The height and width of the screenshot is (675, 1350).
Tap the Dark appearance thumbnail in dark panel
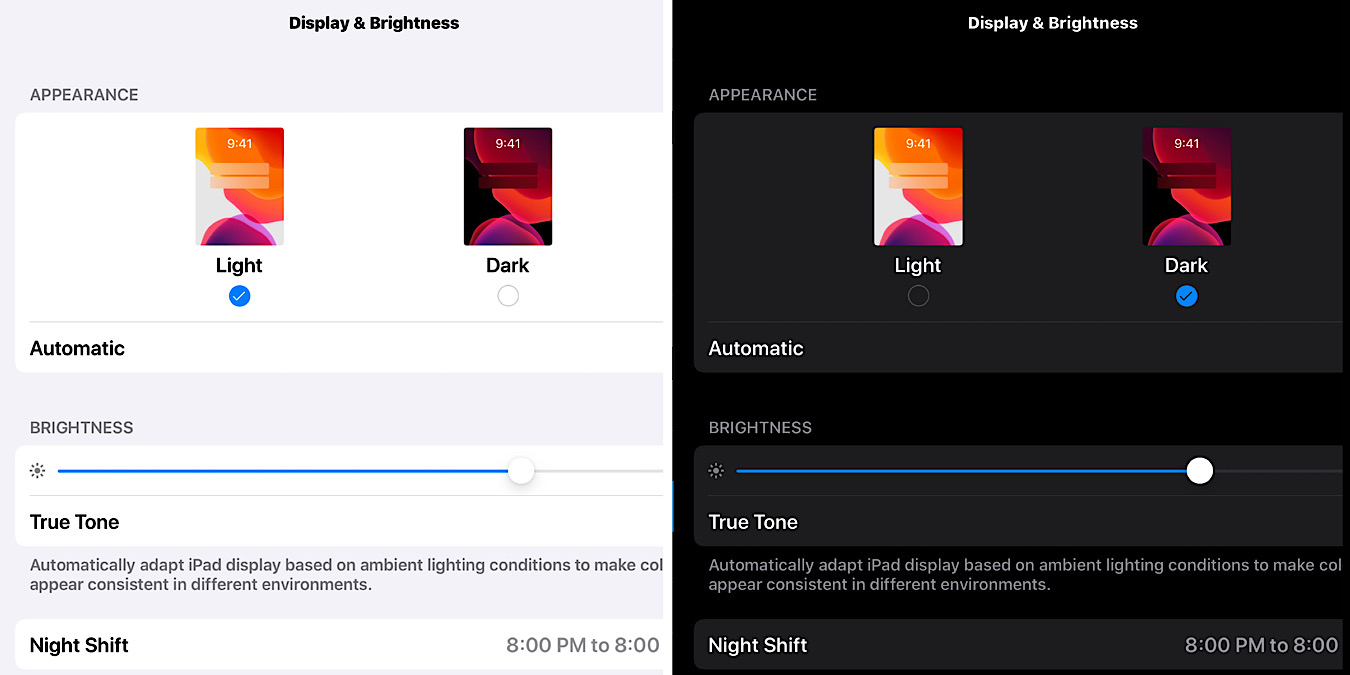[1186, 186]
